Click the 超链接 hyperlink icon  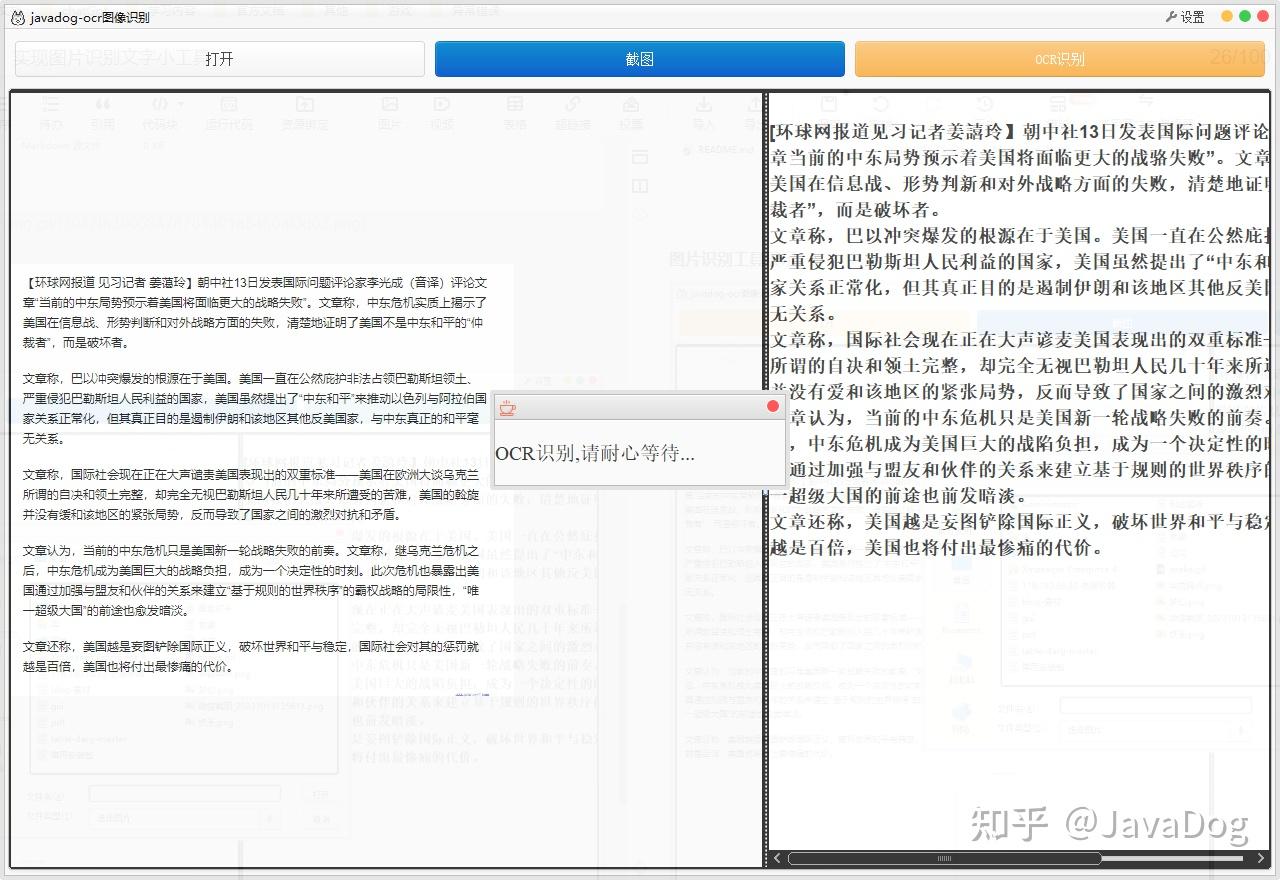pos(571,103)
